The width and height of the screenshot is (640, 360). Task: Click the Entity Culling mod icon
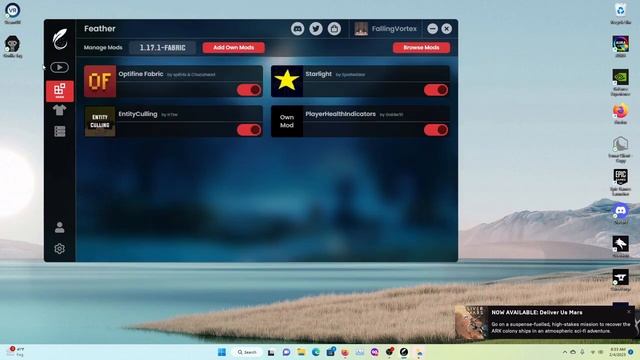tap(100, 121)
